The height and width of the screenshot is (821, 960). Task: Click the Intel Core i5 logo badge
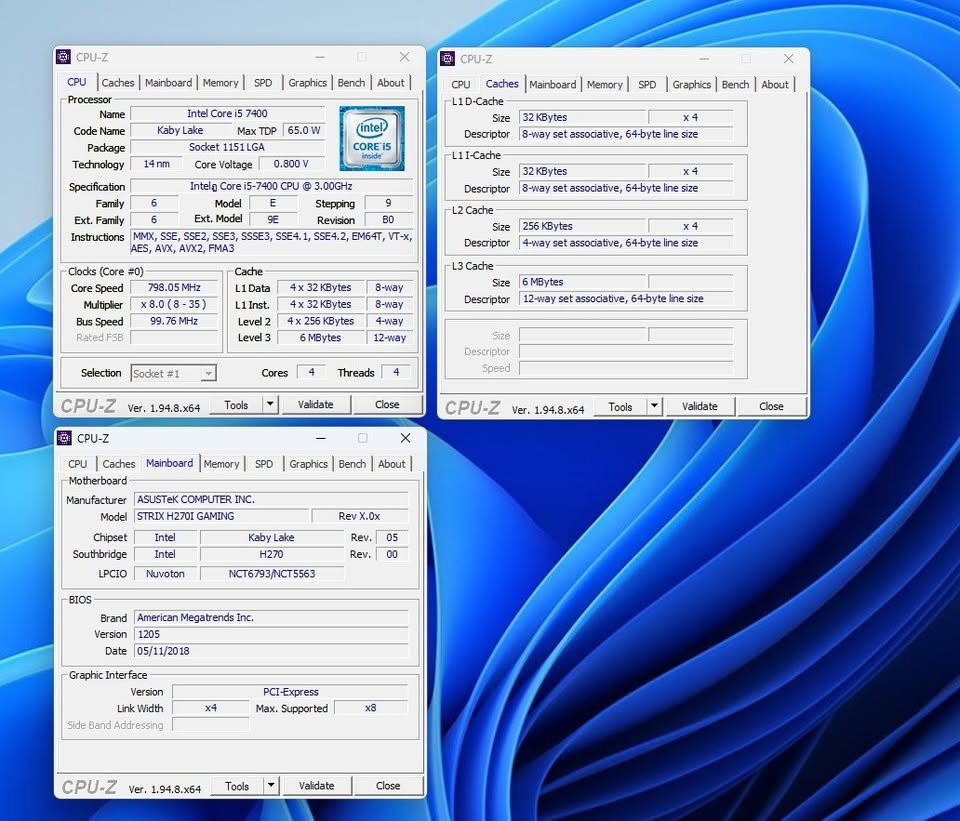click(371, 138)
